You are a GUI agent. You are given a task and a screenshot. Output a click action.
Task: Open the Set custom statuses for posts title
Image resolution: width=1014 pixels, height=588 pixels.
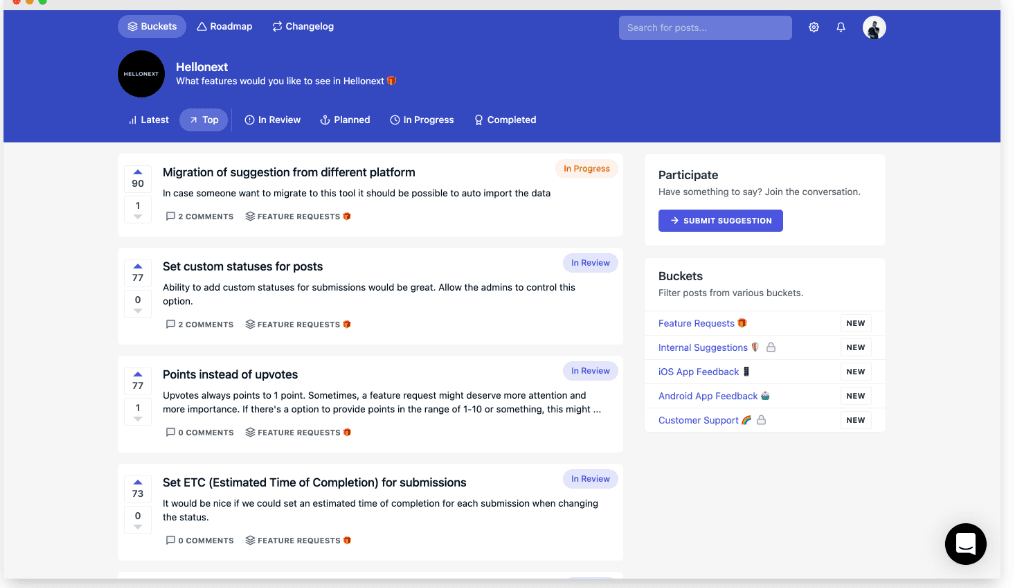243,267
